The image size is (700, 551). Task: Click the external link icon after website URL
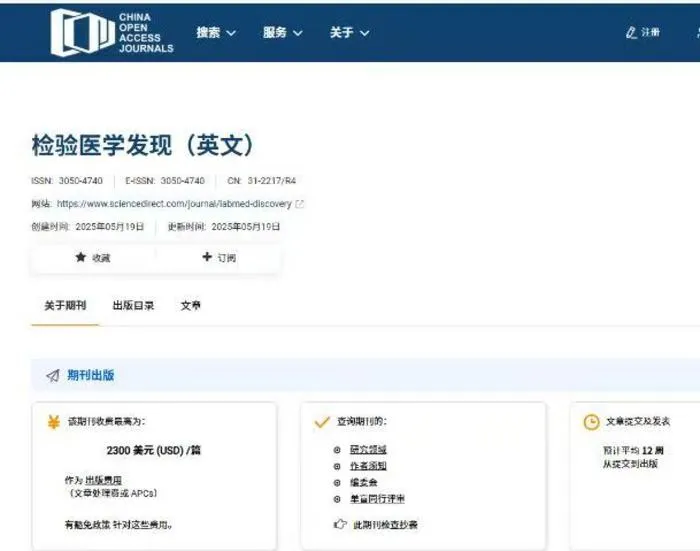coord(300,204)
